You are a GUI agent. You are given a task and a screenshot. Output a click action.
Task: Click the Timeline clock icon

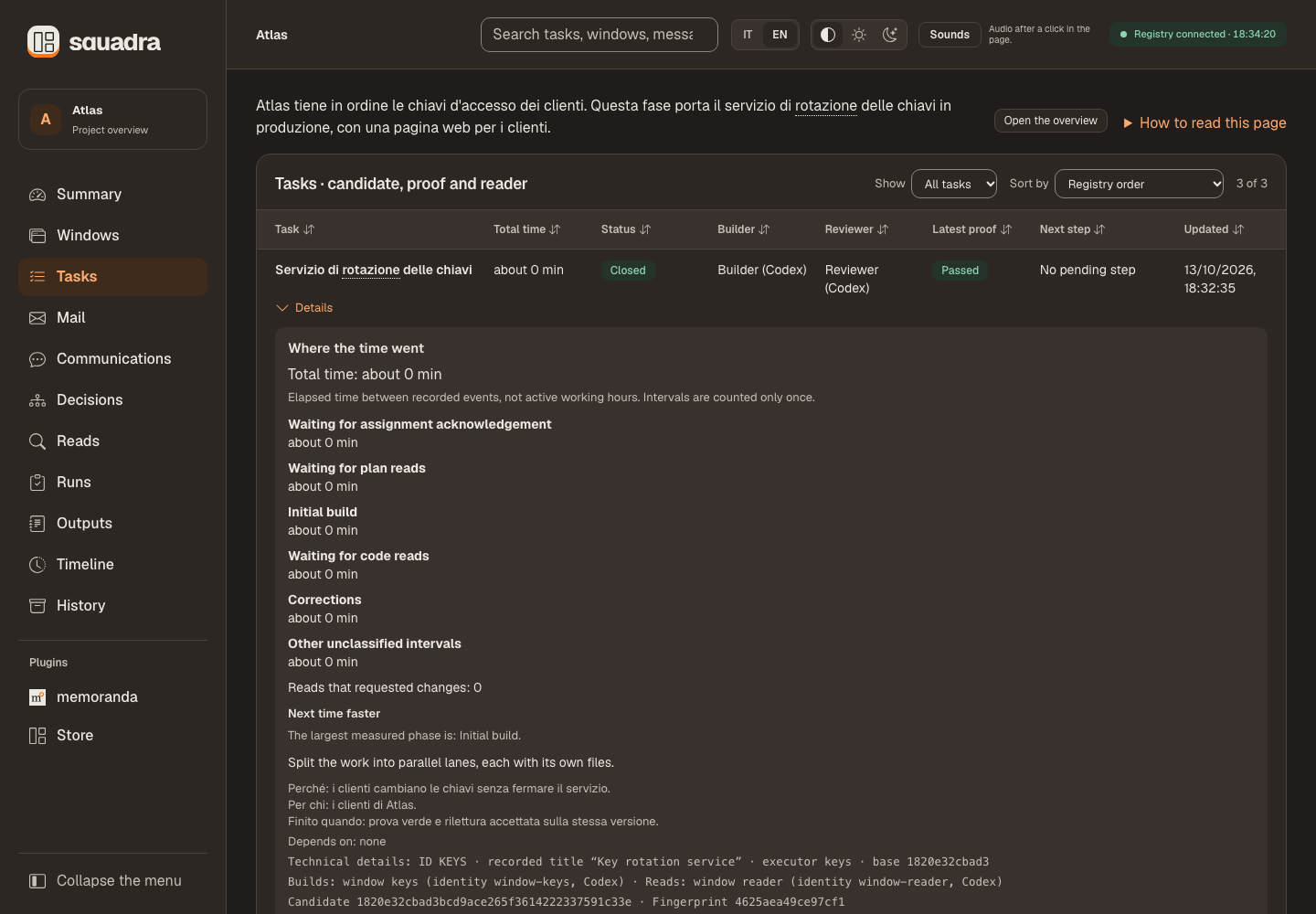tap(37, 565)
